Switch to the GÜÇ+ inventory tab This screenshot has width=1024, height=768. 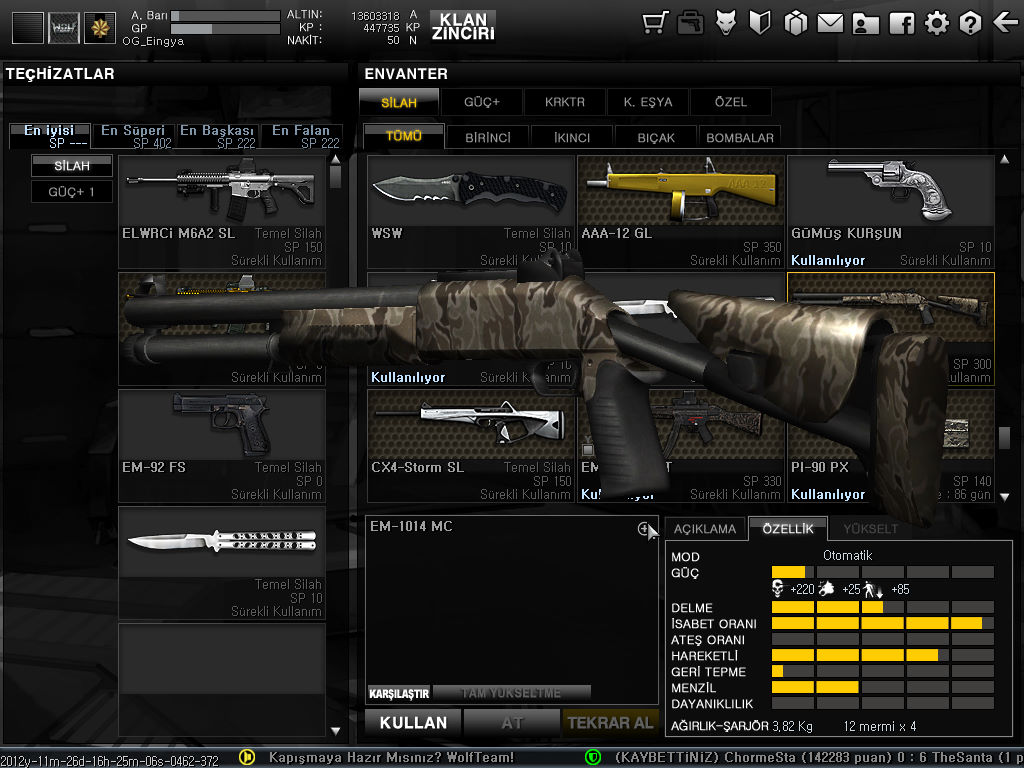[482, 103]
